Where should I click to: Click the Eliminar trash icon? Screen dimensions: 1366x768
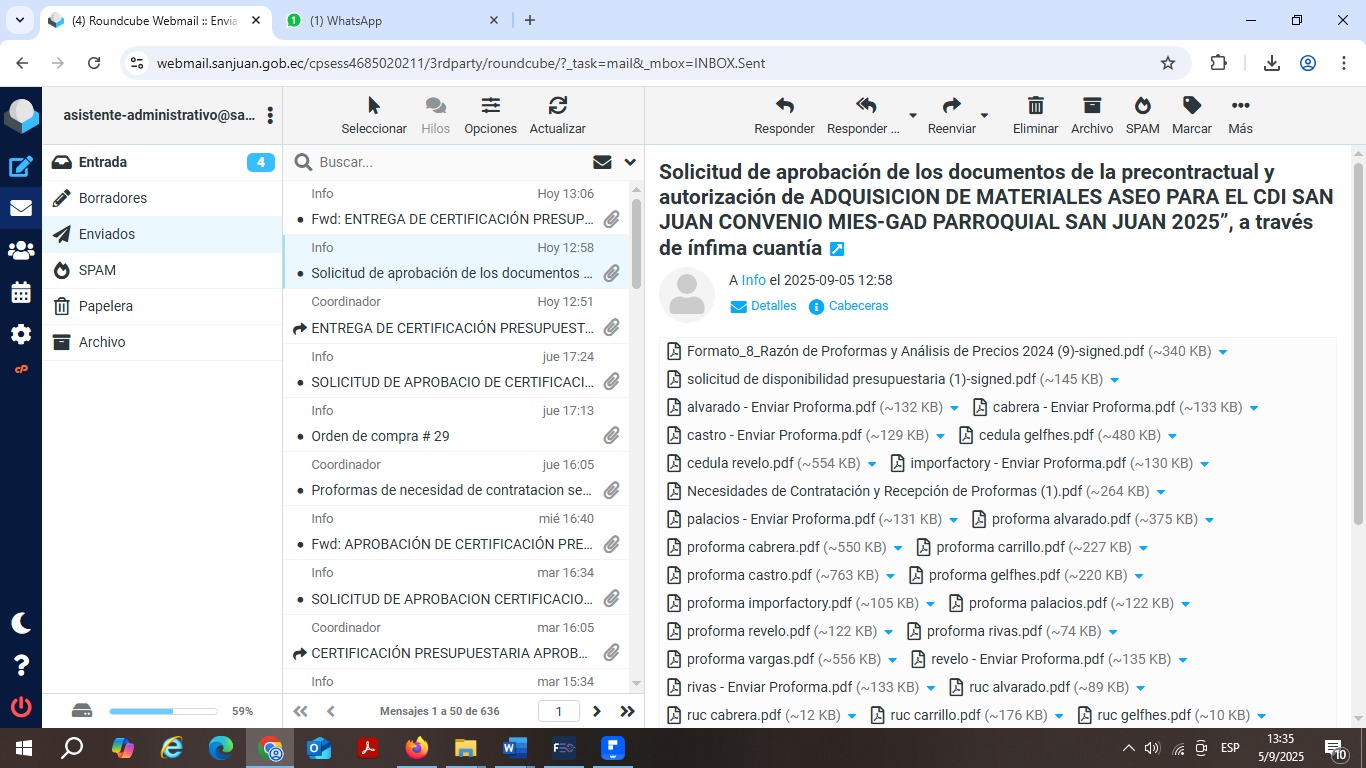[x=1035, y=106]
